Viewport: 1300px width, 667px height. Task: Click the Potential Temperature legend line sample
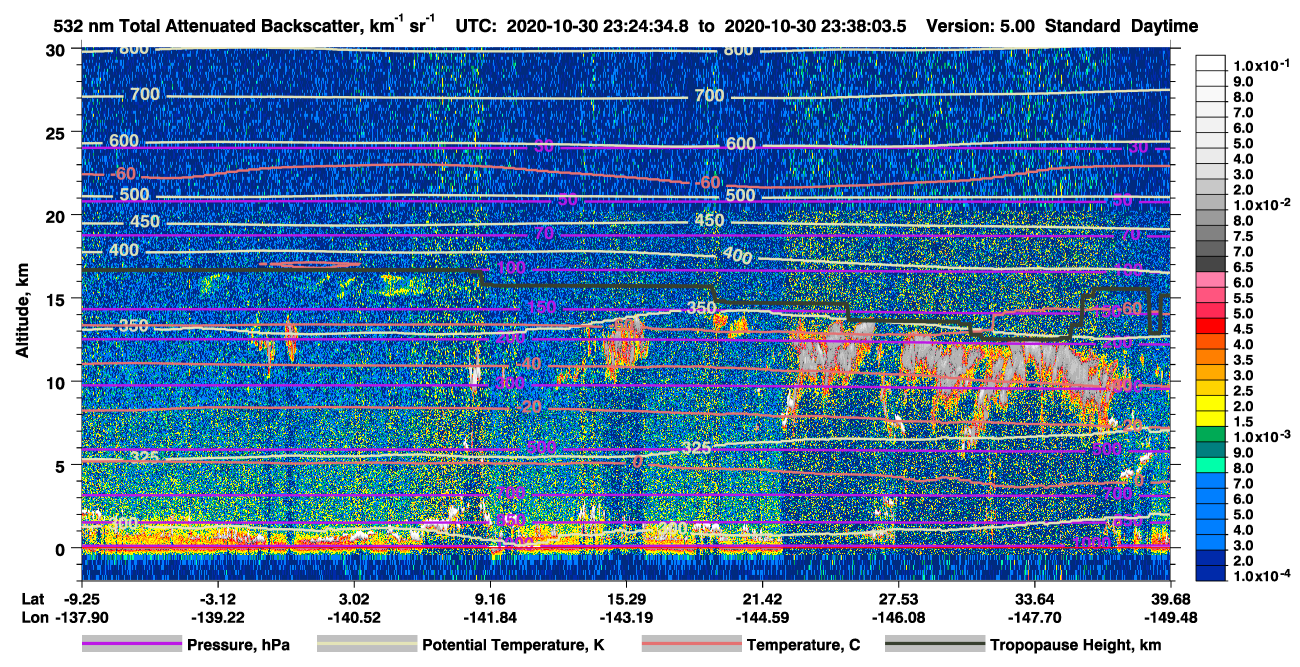[x=366, y=645]
